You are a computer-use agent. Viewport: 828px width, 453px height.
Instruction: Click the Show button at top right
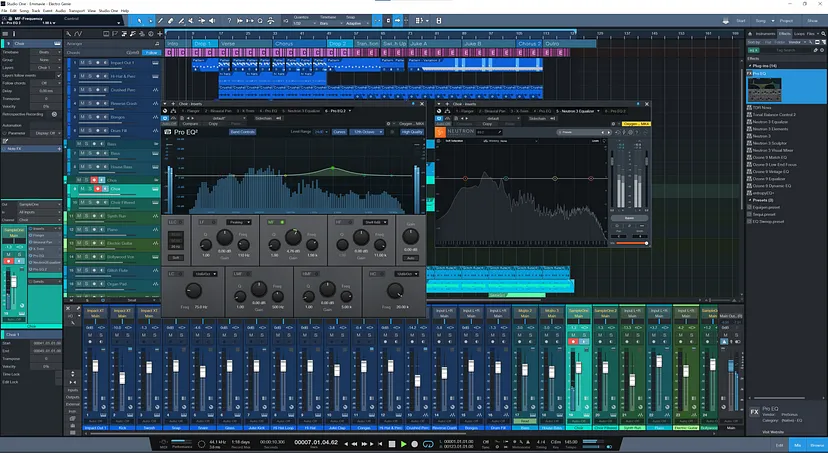(x=812, y=21)
